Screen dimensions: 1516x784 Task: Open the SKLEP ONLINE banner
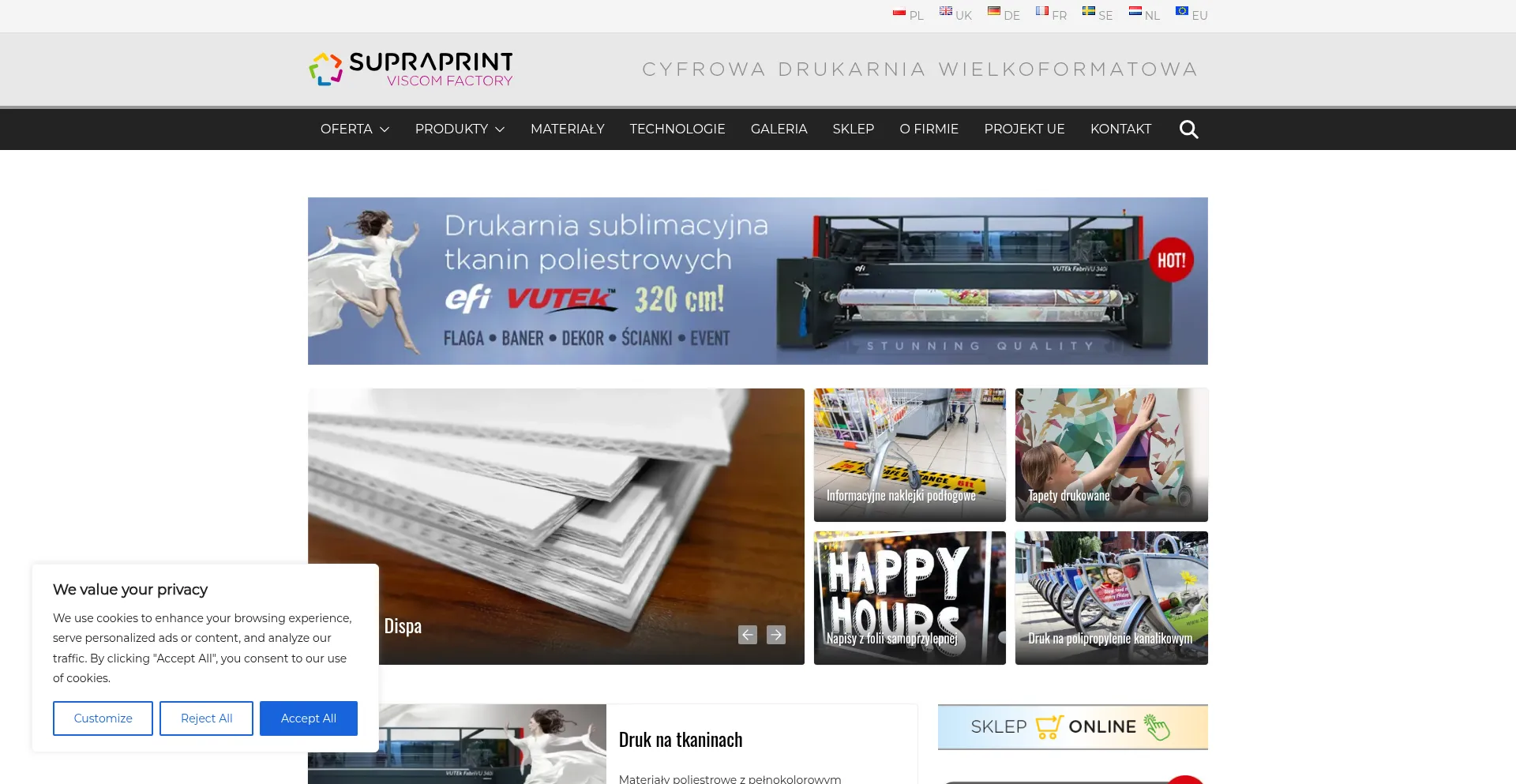[1073, 727]
